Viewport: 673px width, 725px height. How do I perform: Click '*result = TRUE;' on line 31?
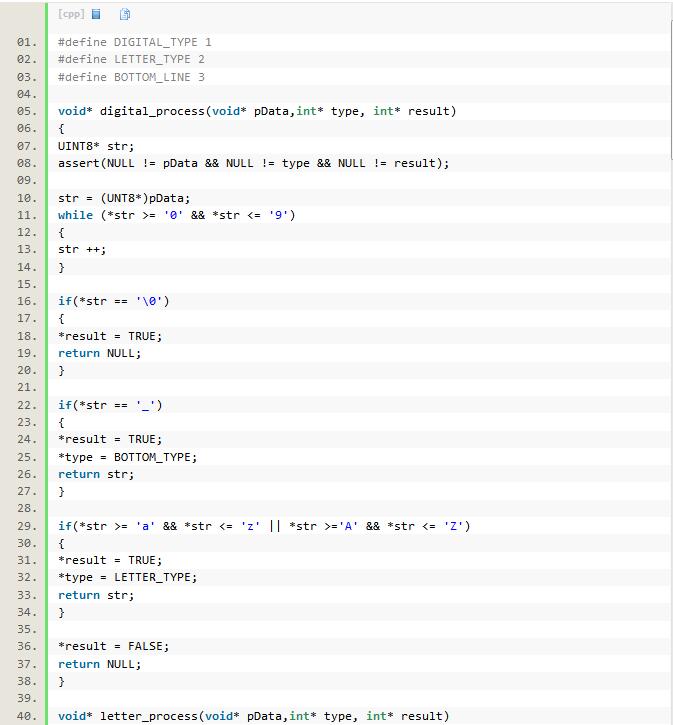tap(110, 560)
